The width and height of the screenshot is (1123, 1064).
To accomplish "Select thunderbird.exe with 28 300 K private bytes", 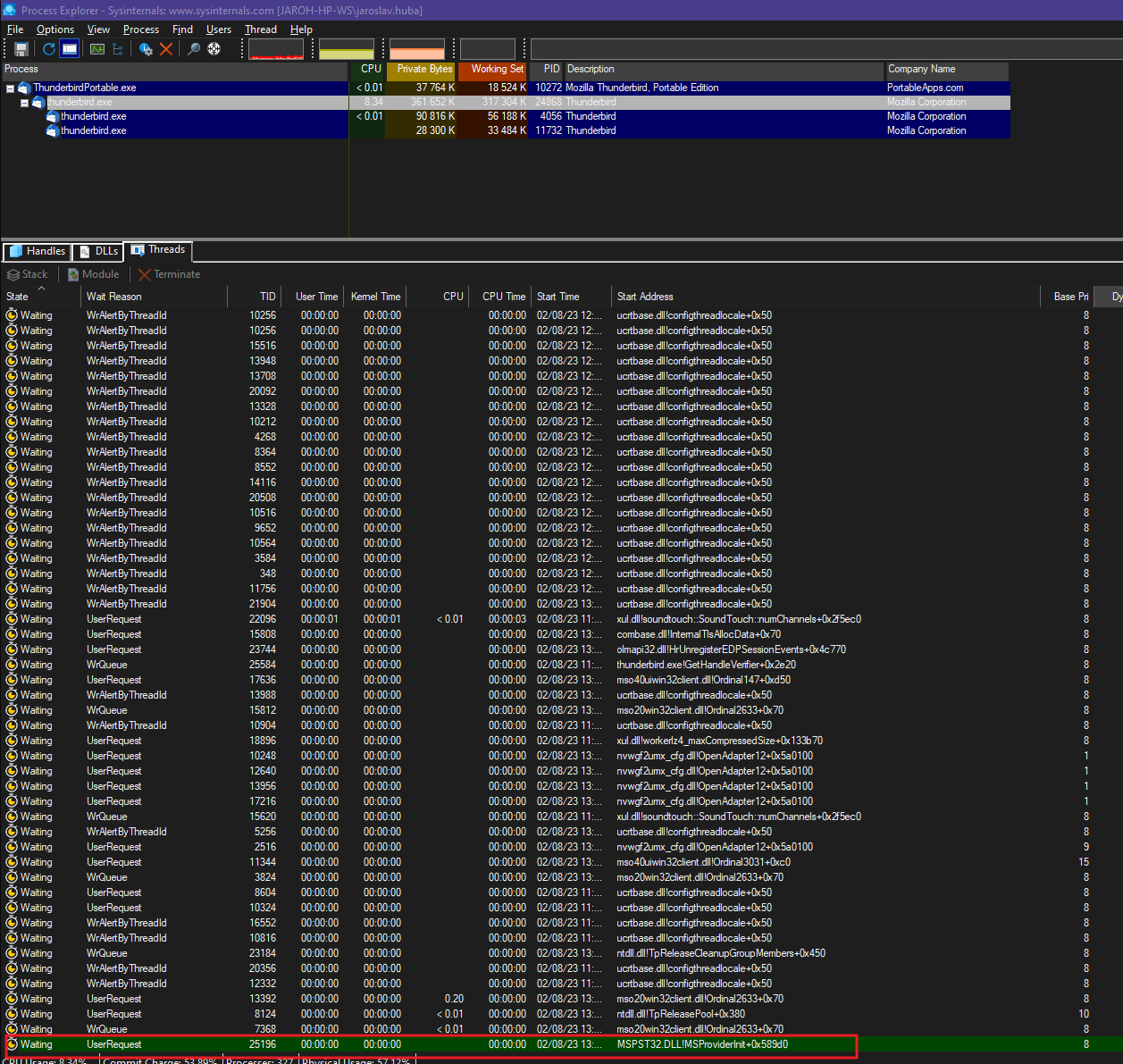I will pyautogui.click(x=506, y=130).
